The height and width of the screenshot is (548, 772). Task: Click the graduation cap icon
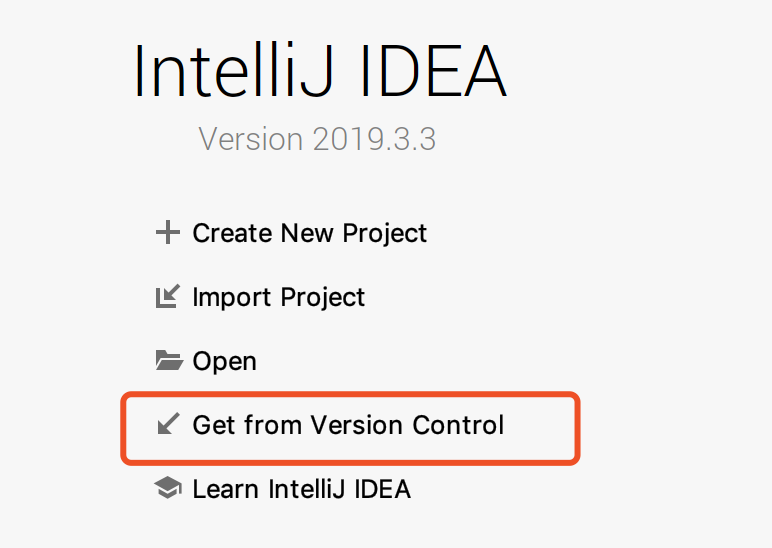coord(168,487)
